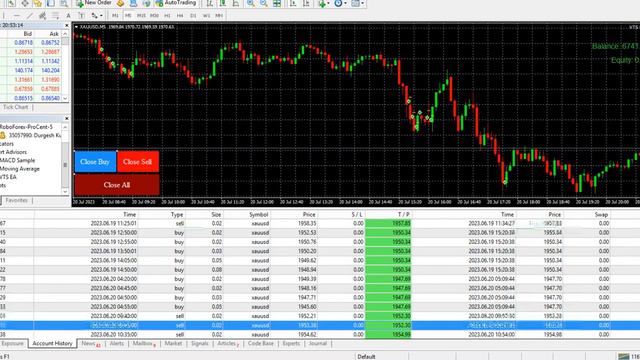Switch to line chart view

coord(236,3)
